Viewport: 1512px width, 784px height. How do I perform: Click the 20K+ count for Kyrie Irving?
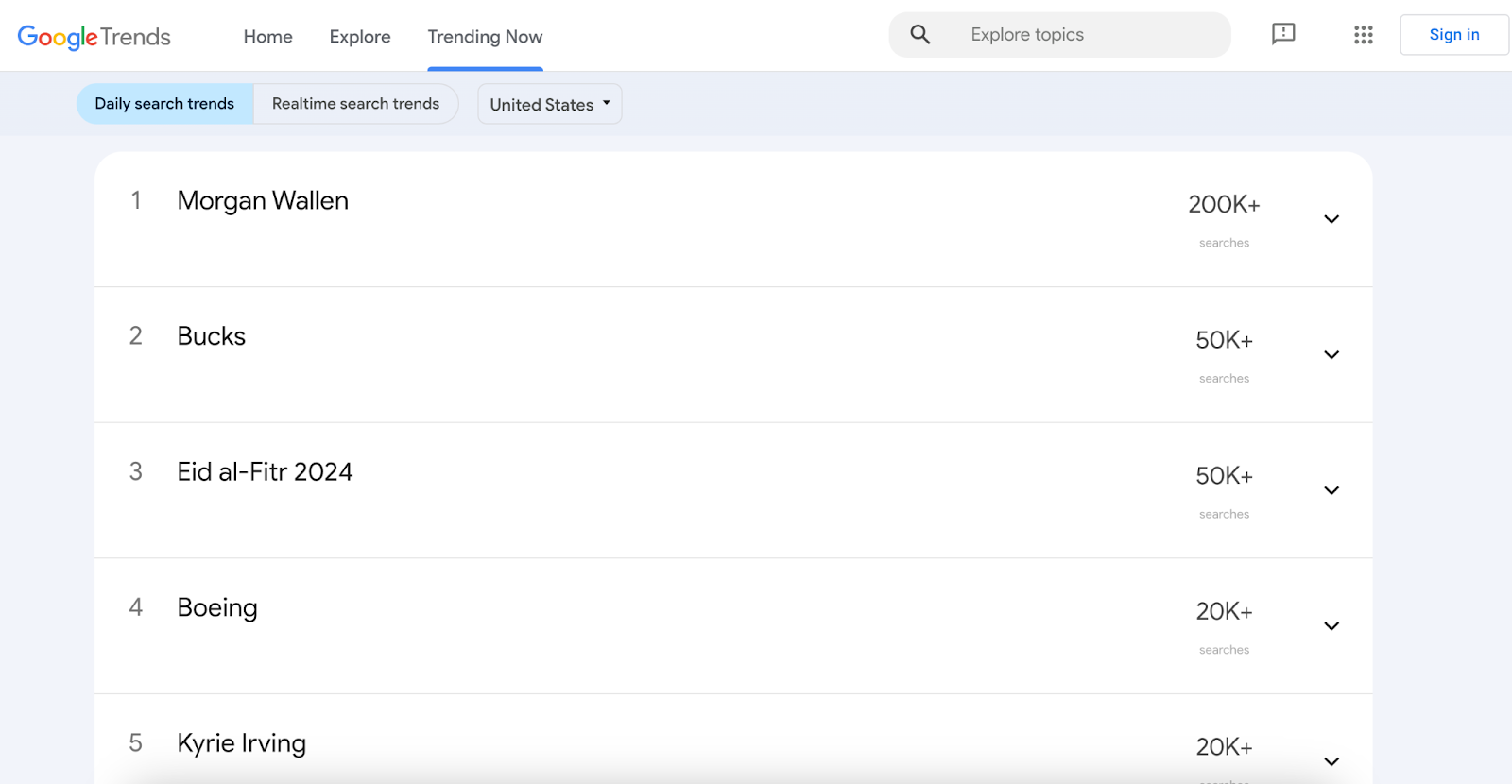pyautogui.click(x=1224, y=747)
